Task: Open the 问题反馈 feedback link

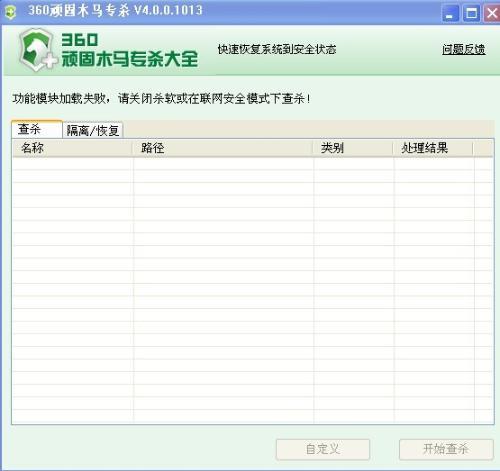Action: point(463,49)
